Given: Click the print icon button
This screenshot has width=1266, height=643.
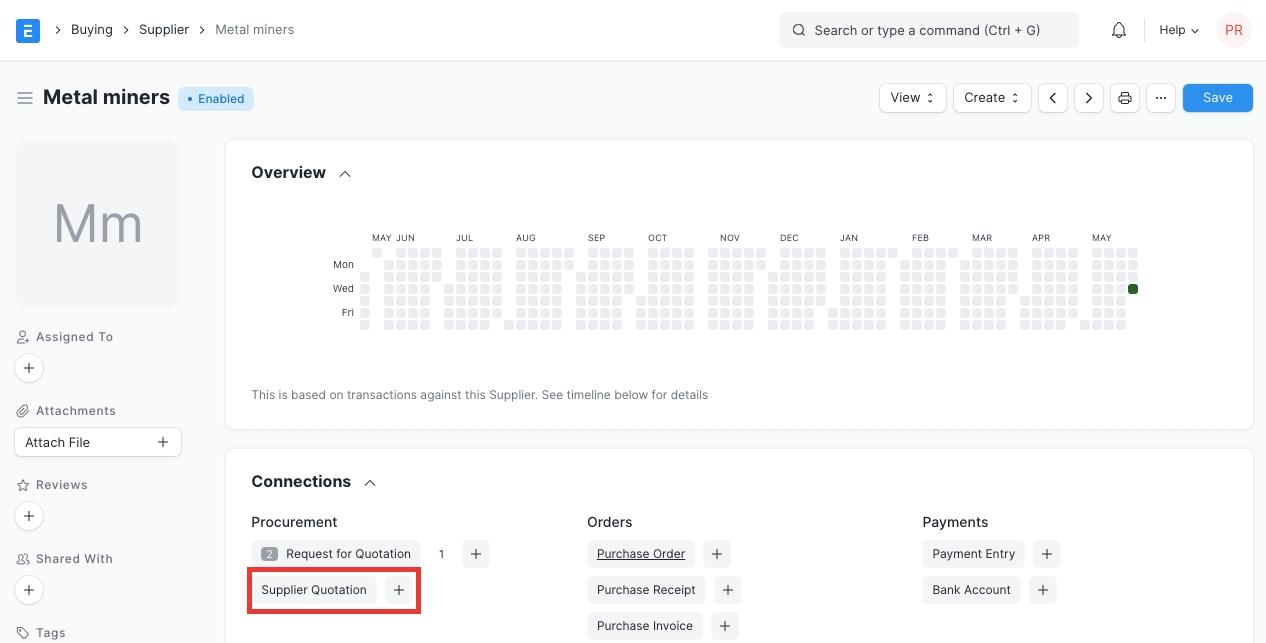Looking at the screenshot, I should [x=1125, y=98].
